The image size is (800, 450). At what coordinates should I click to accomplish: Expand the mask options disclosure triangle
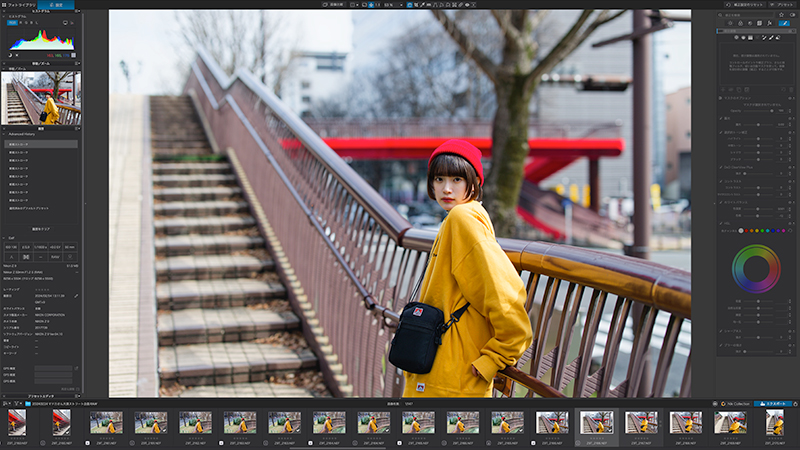pos(720,98)
